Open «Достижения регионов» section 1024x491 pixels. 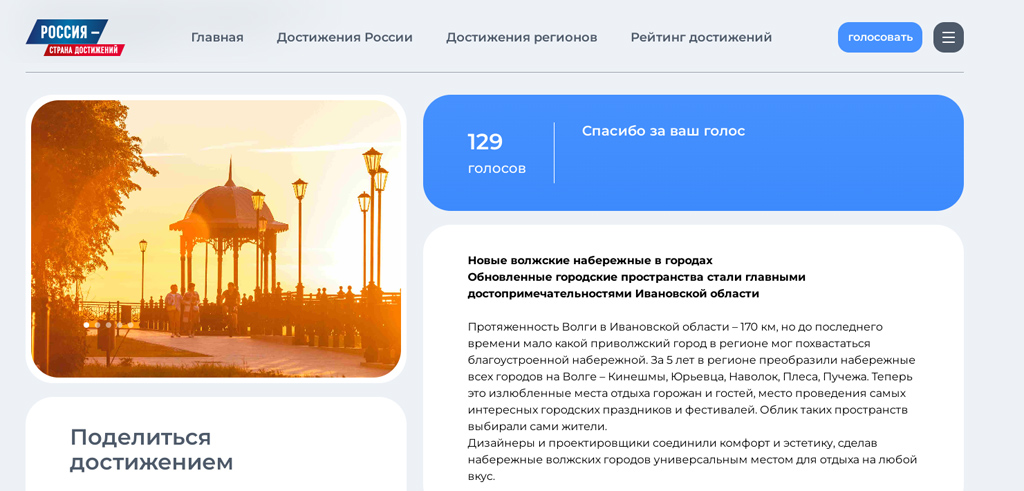(x=521, y=37)
